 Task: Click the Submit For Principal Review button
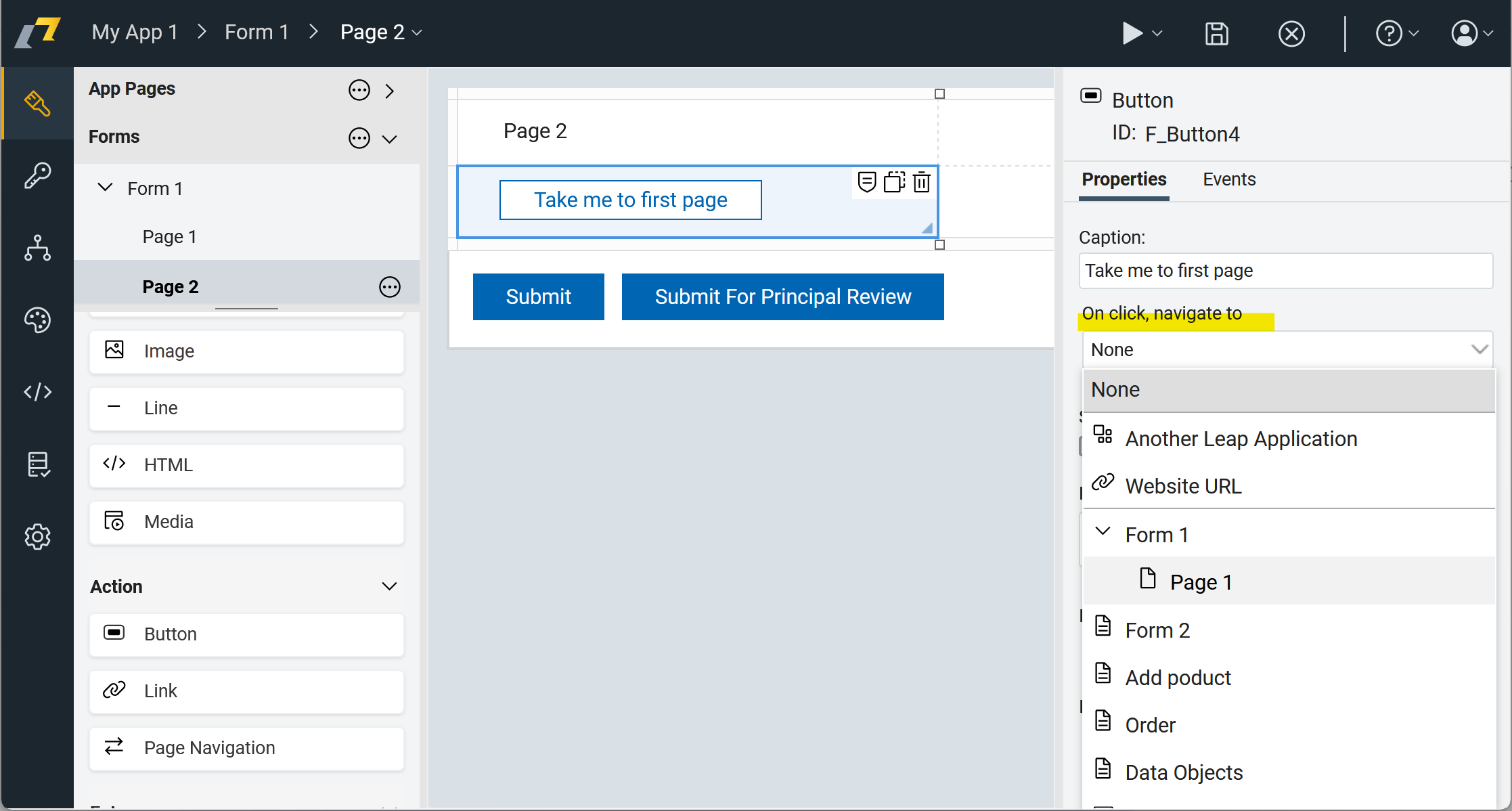coord(782,297)
